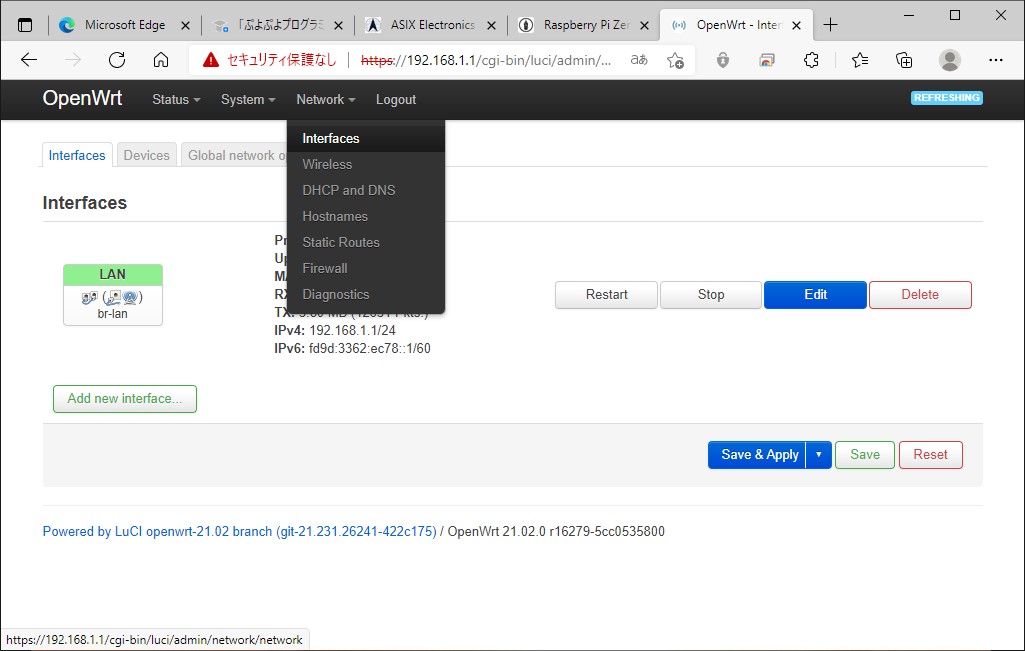
Task: Select the Interfaces page tab
Action: pyautogui.click(x=77, y=156)
